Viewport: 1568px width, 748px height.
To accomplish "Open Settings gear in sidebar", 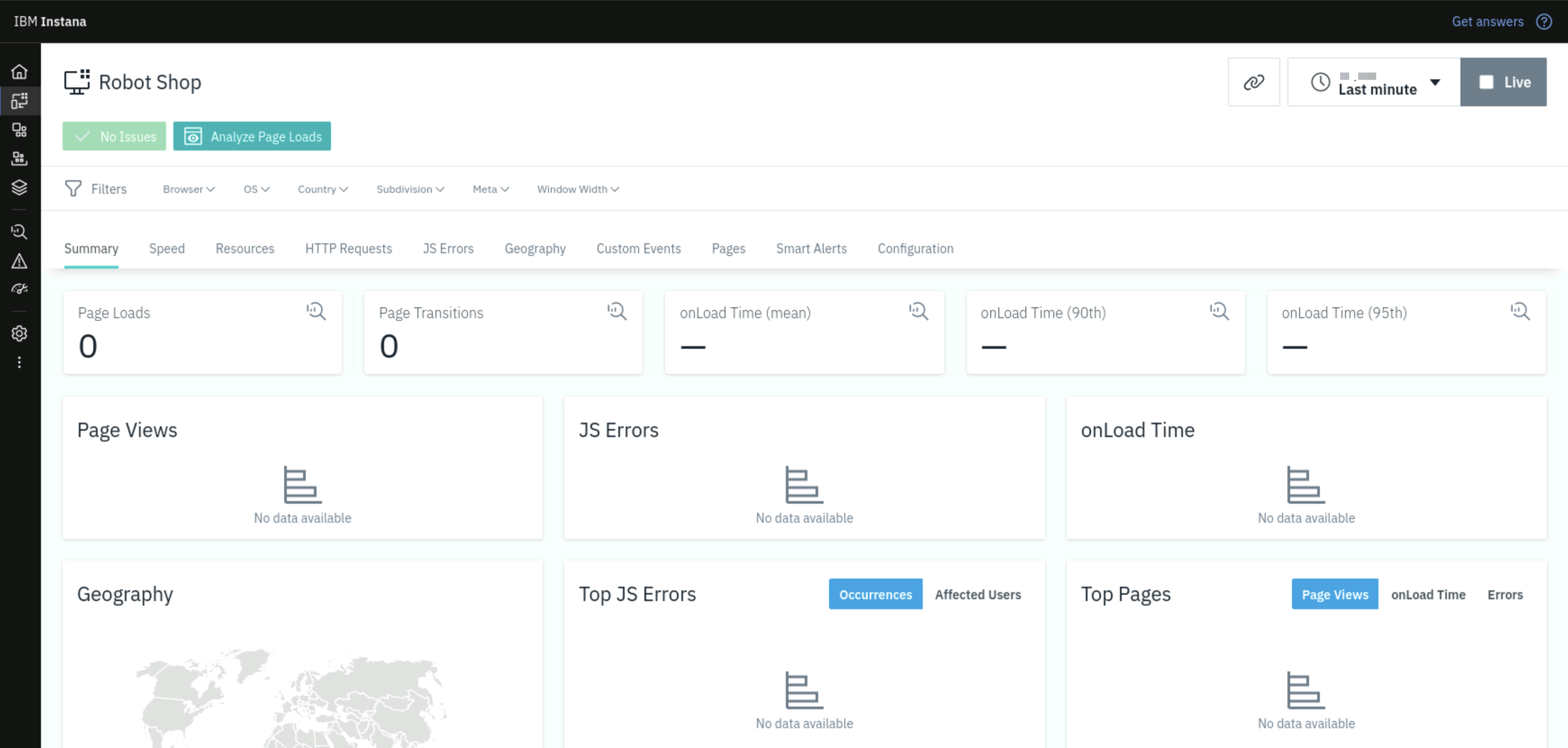I will pos(19,333).
